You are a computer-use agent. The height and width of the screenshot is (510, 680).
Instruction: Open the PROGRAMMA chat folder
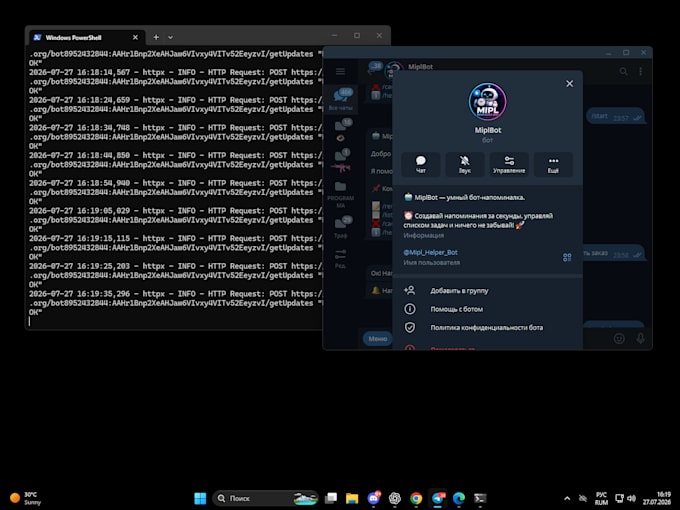(341, 195)
